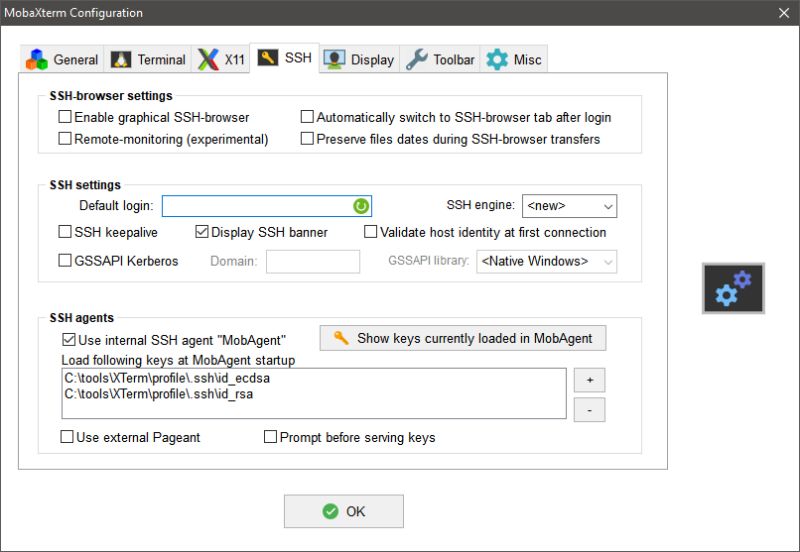Switch to the Toolbar tab
This screenshot has width=800, height=552.
coord(440,59)
